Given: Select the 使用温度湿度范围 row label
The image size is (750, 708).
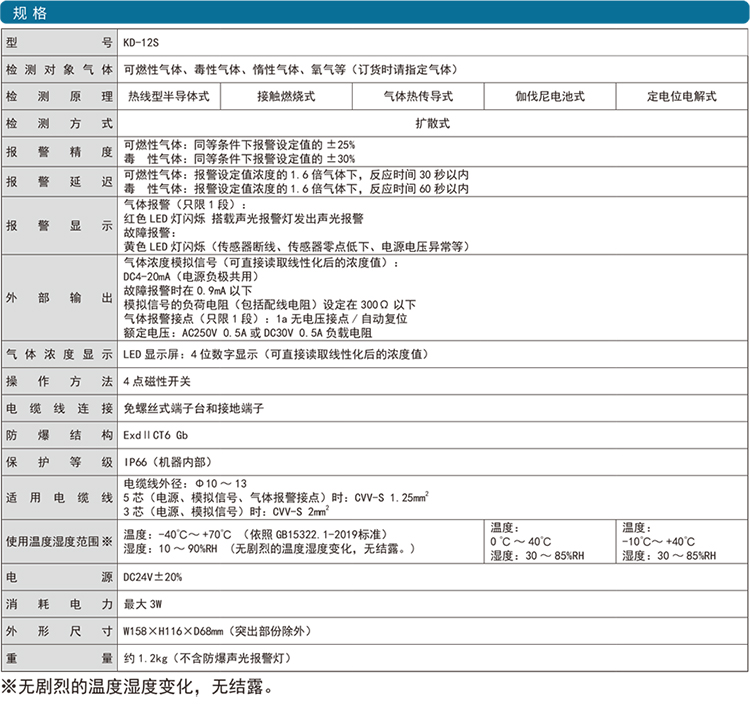Looking at the screenshot, I should pos(59,541).
